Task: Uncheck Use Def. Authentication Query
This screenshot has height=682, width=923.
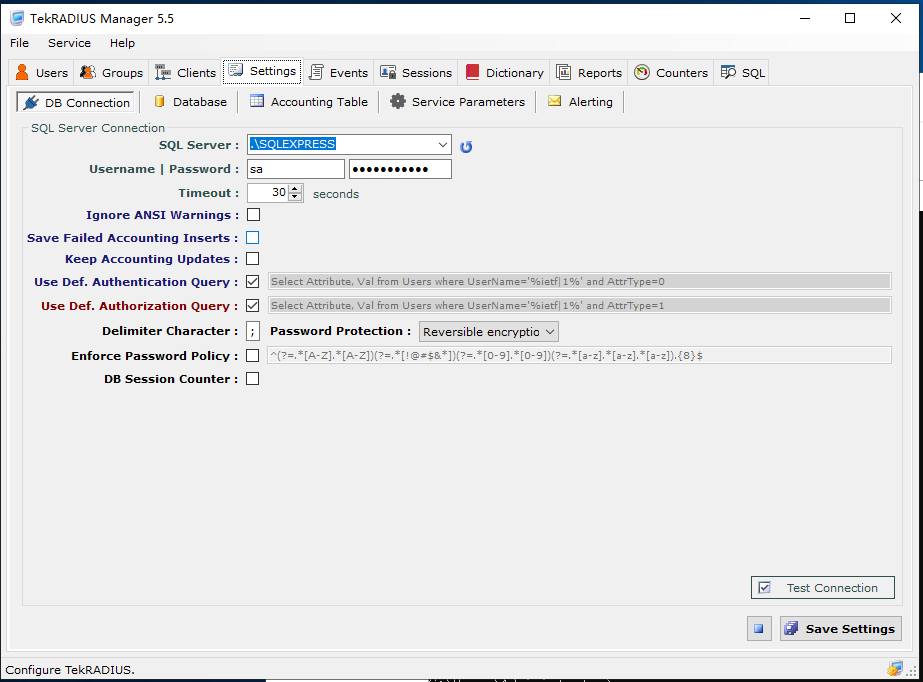Action: [253, 282]
